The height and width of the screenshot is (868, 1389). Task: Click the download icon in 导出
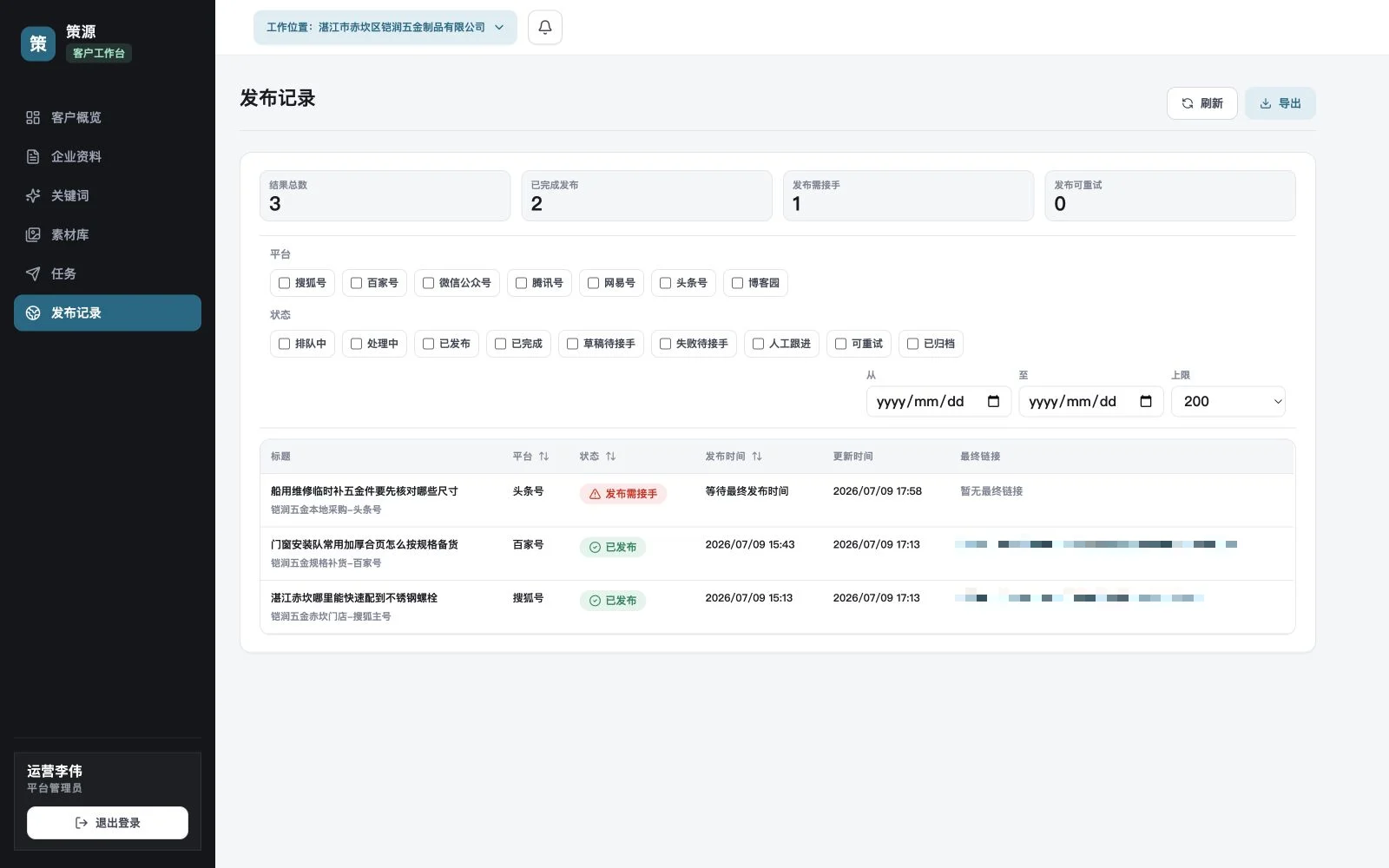coord(1266,103)
